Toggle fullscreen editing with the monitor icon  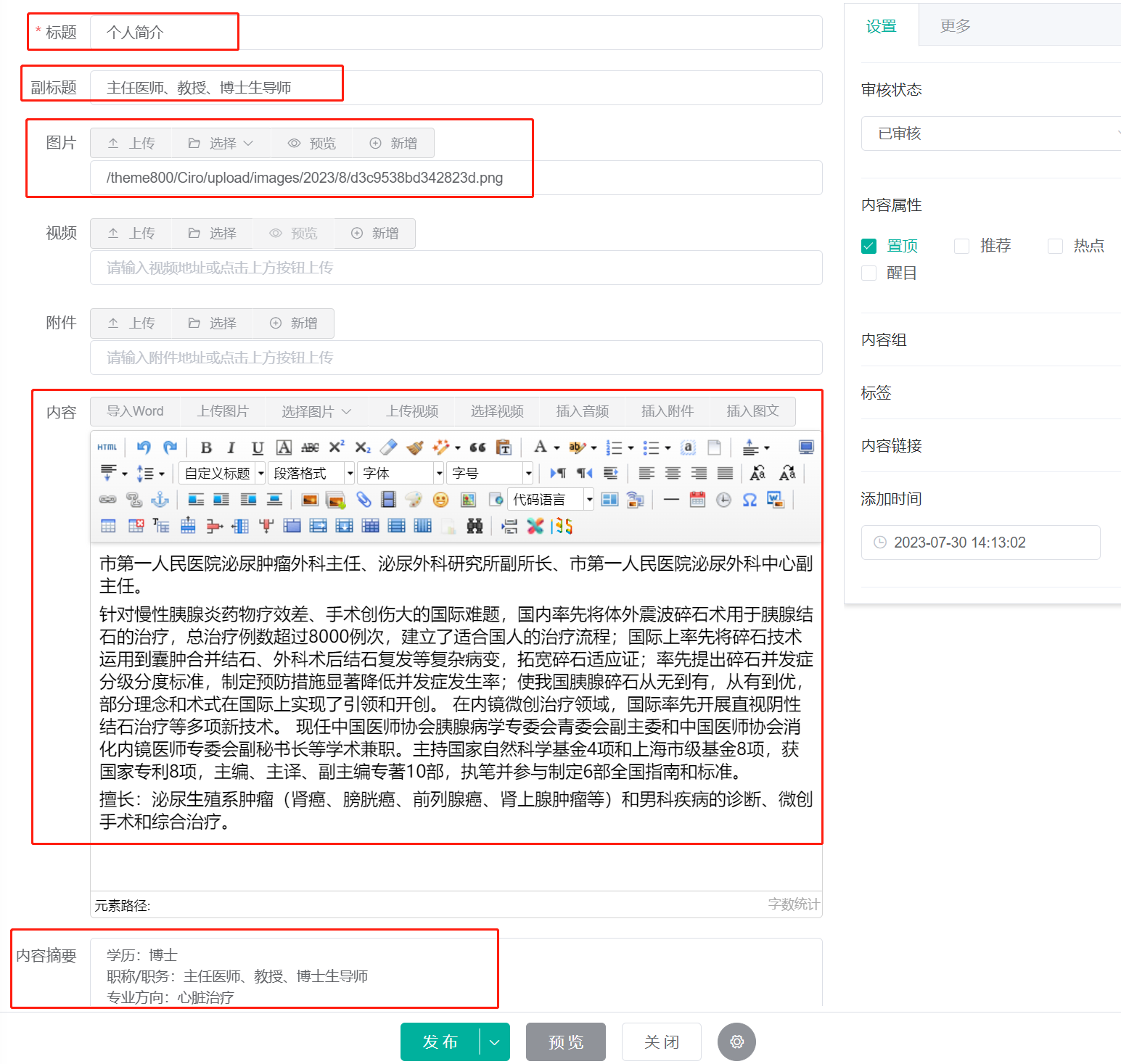point(805,447)
